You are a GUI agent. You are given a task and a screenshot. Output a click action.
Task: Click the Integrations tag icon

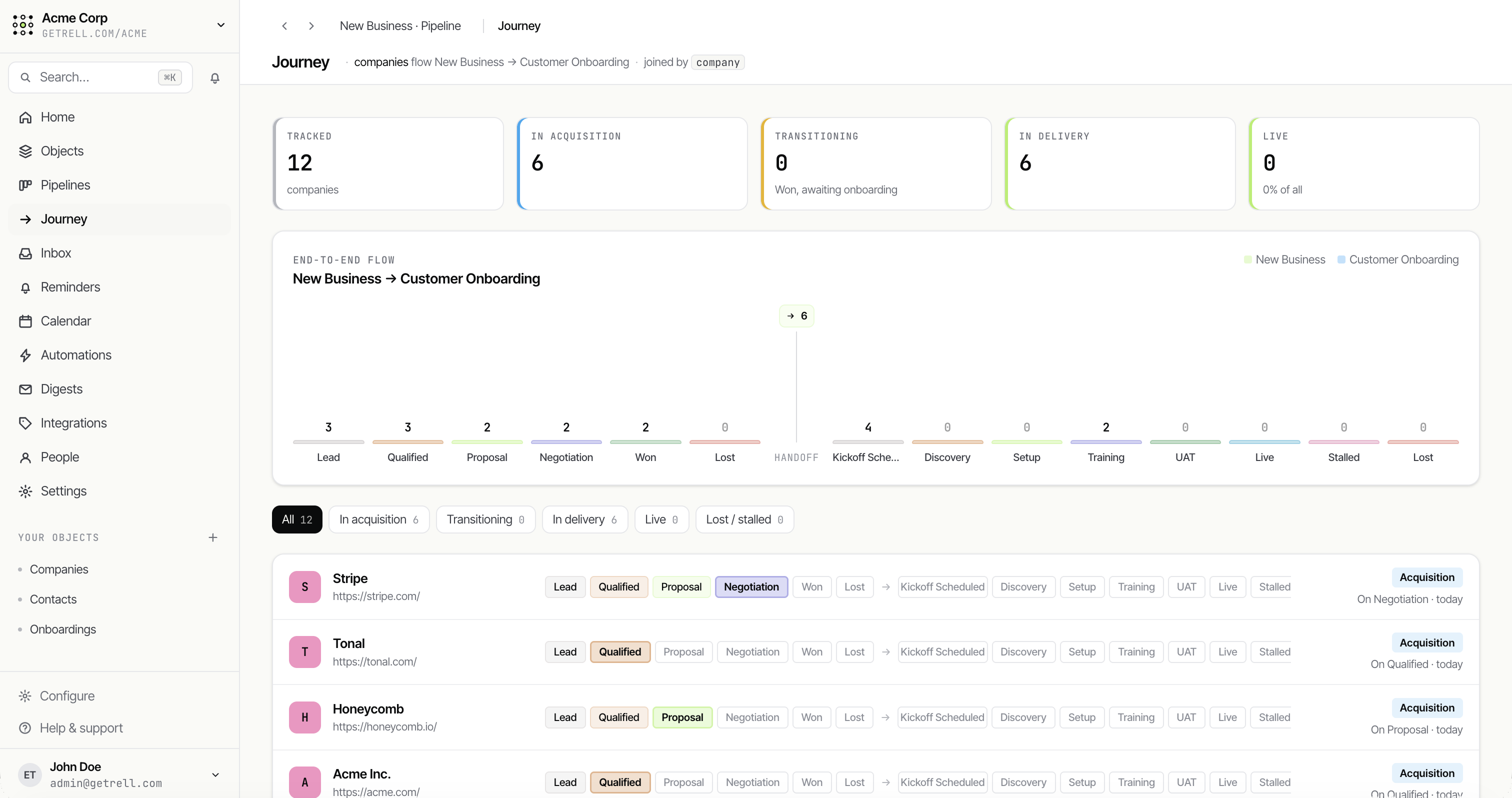pos(25,423)
